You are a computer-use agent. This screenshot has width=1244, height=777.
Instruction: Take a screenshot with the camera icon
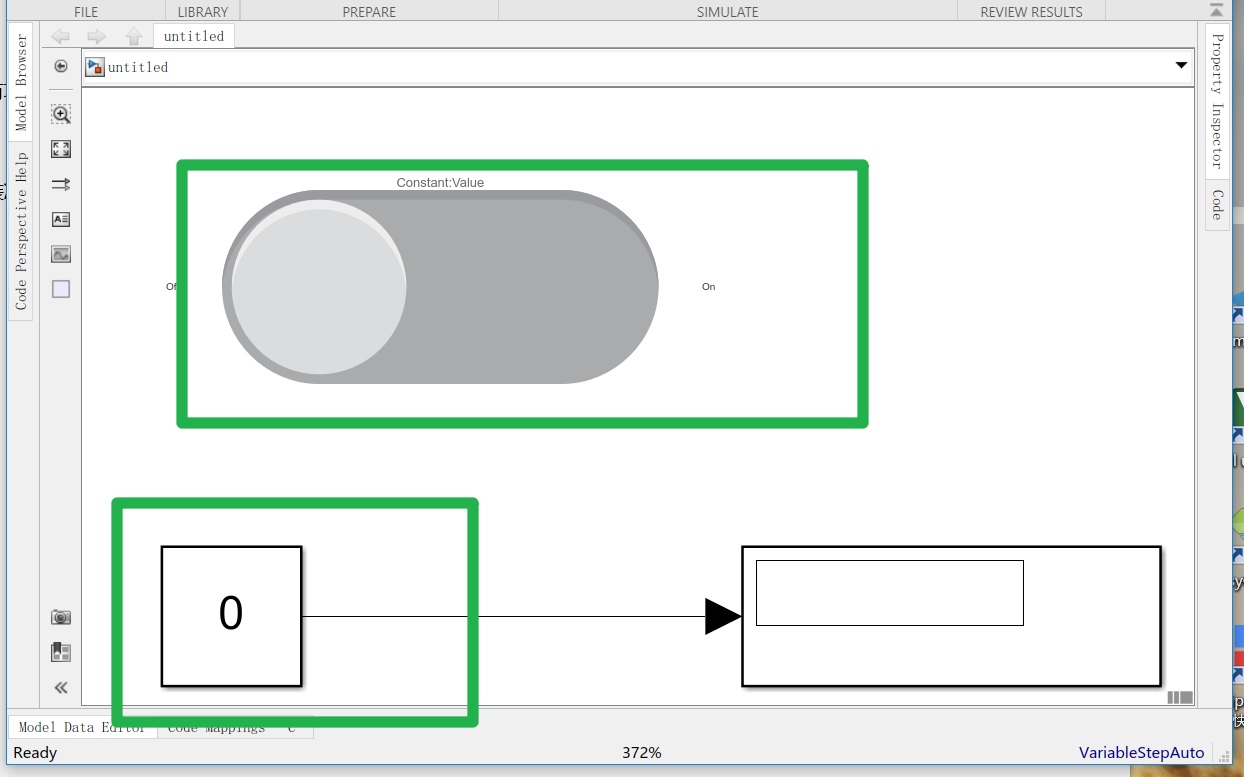point(61,617)
